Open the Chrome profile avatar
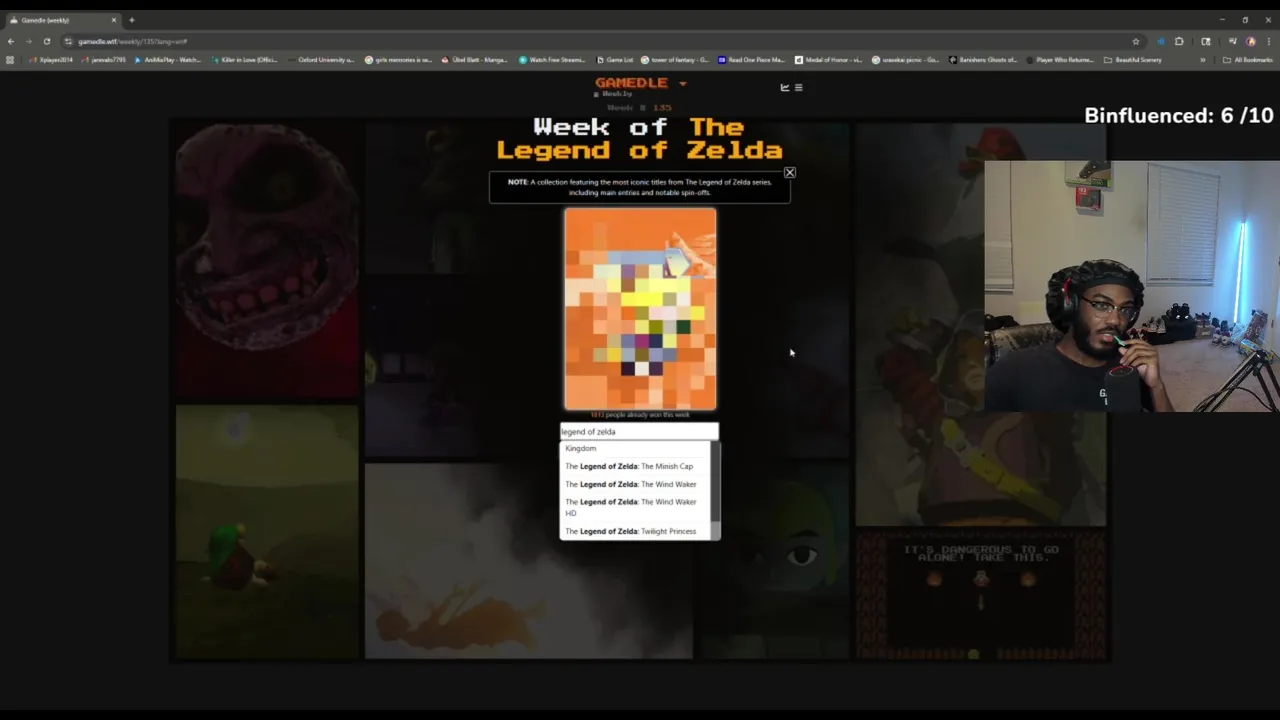This screenshot has height=720, width=1280. click(1251, 41)
